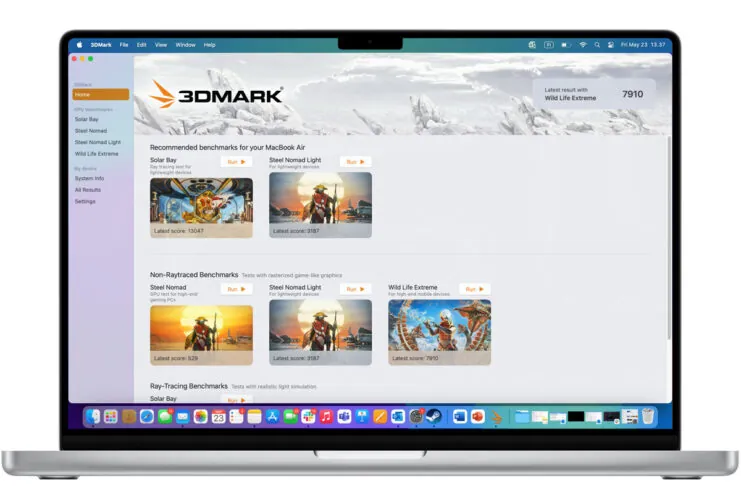Open Music app in the Dock
The image size is (741, 486).
click(326, 417)
